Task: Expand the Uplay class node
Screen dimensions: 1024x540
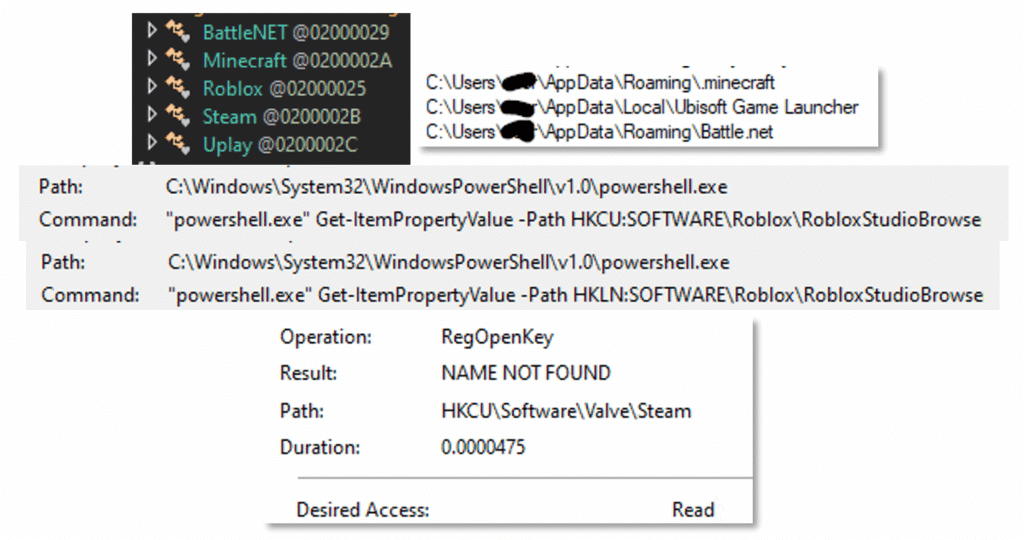Action: pyautogui.click(x=152, y=145)
